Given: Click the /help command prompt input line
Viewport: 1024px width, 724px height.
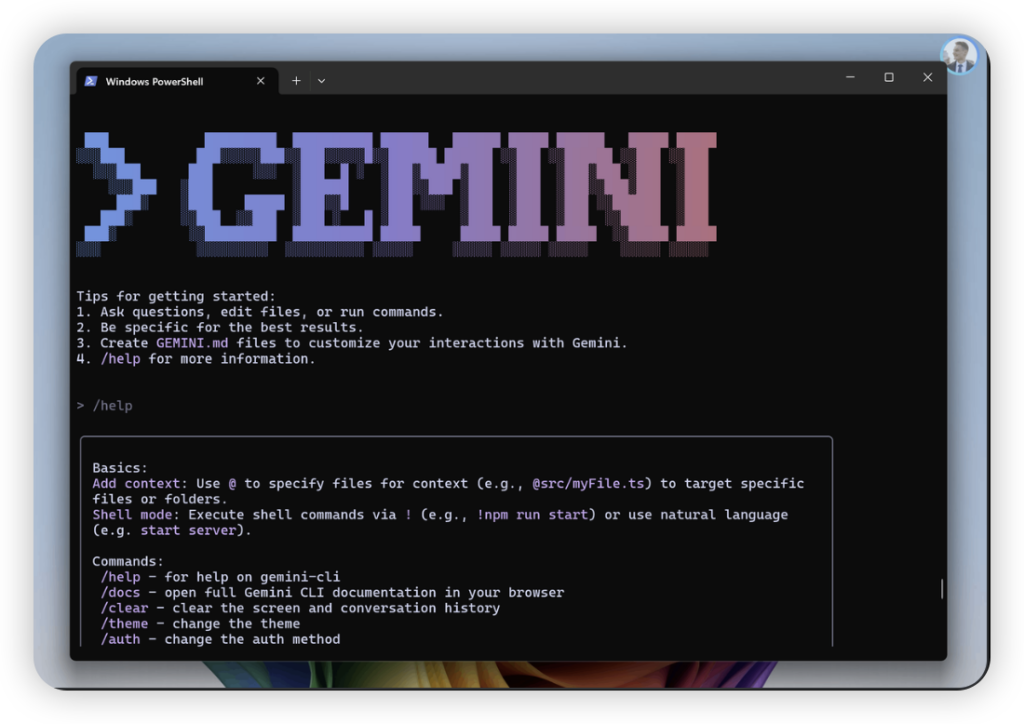Looking at the screenshot, I should (104, 405).
